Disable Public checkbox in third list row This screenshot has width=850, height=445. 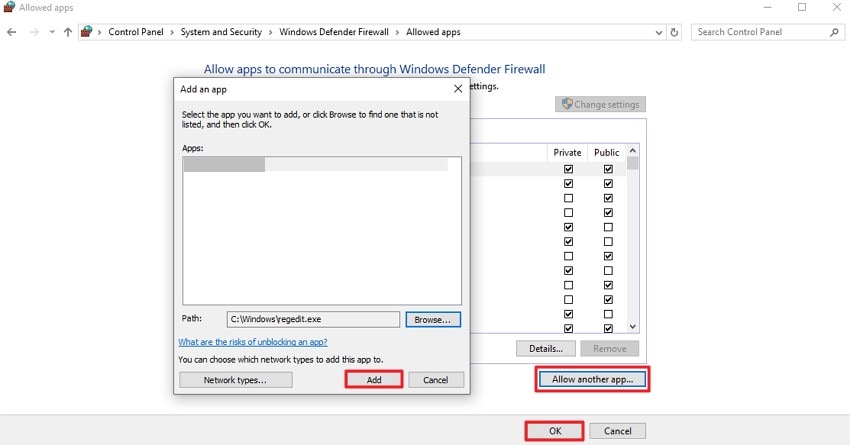[x=608, y=198]
